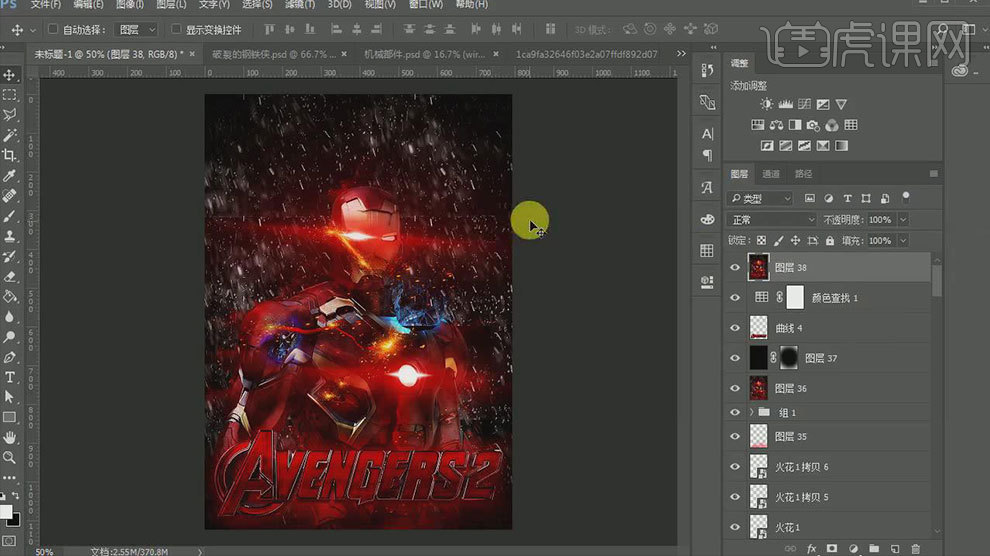Open the 滤镜(T) menu
The width and height of the screenshot is (990, 556).
click(299, 5)
